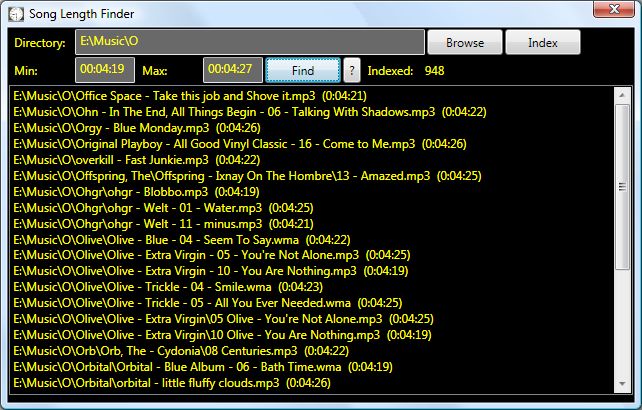Select ohgr - Welt - 11 - minus.mp3 row

tap(163, 224)
